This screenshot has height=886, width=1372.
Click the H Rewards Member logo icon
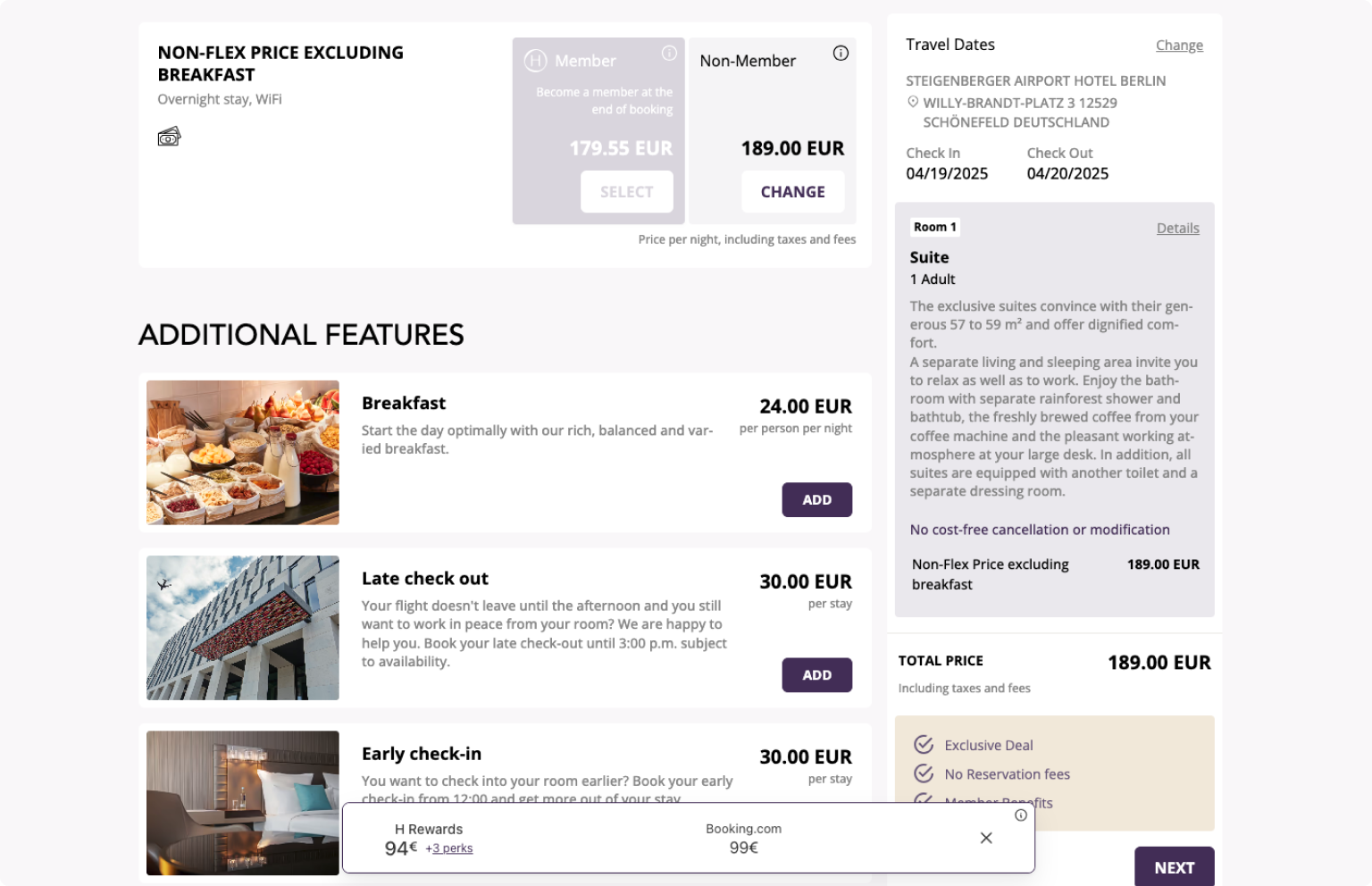coord(535,61)
